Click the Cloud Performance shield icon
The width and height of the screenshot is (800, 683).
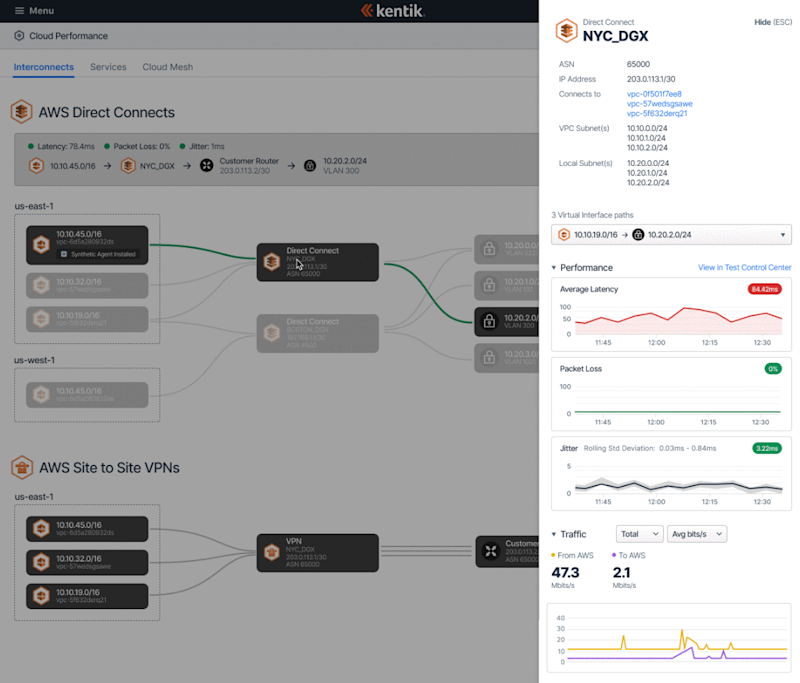point(19,36)
